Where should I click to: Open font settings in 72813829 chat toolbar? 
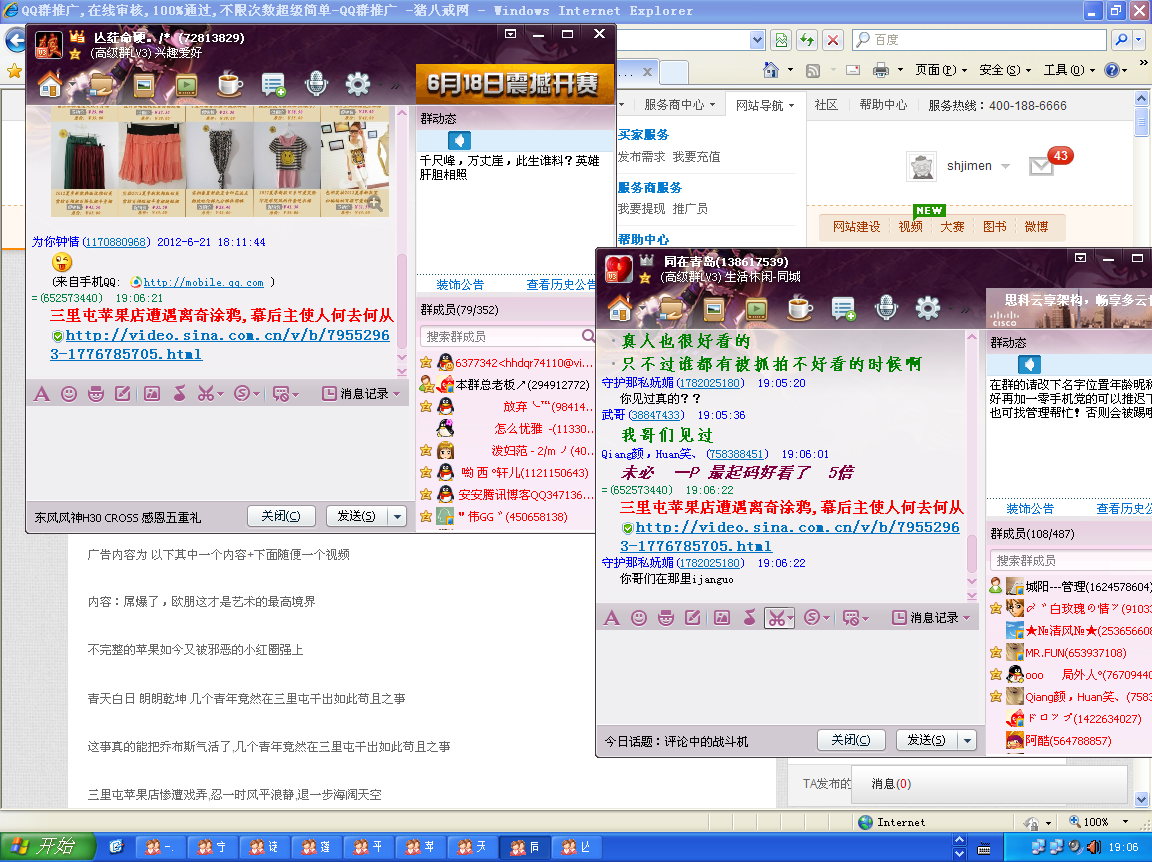(42, 394)
